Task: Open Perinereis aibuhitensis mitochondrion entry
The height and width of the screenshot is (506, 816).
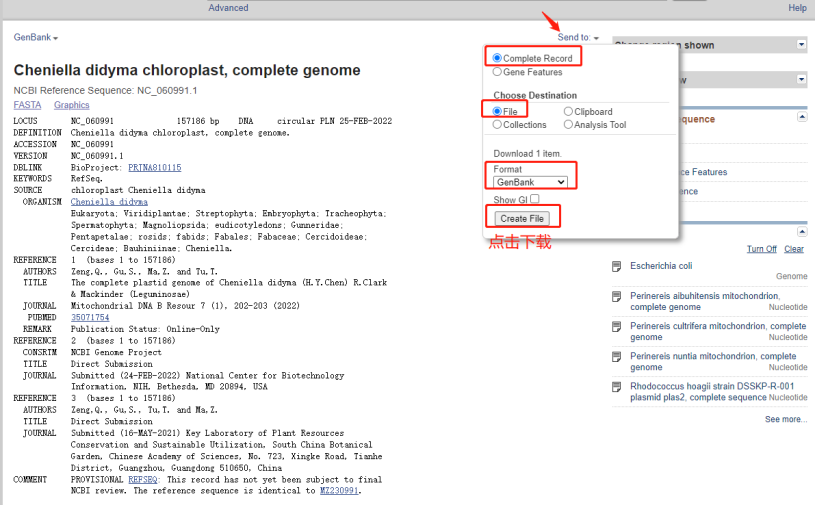Action: pyautogui.click(x=705, y=301)
